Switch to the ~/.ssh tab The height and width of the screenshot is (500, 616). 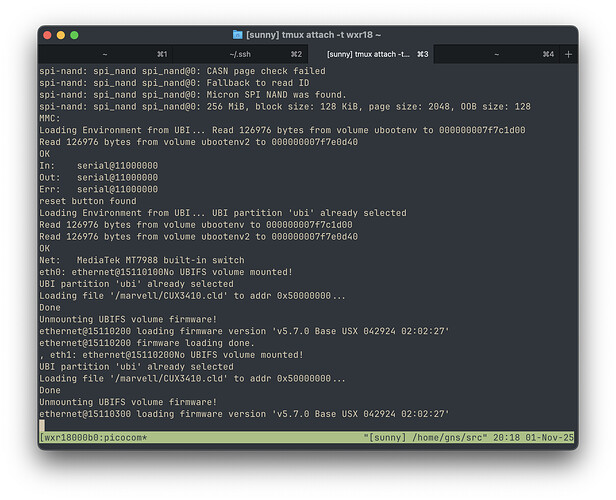pyautogui.click(x=240, y=54)
